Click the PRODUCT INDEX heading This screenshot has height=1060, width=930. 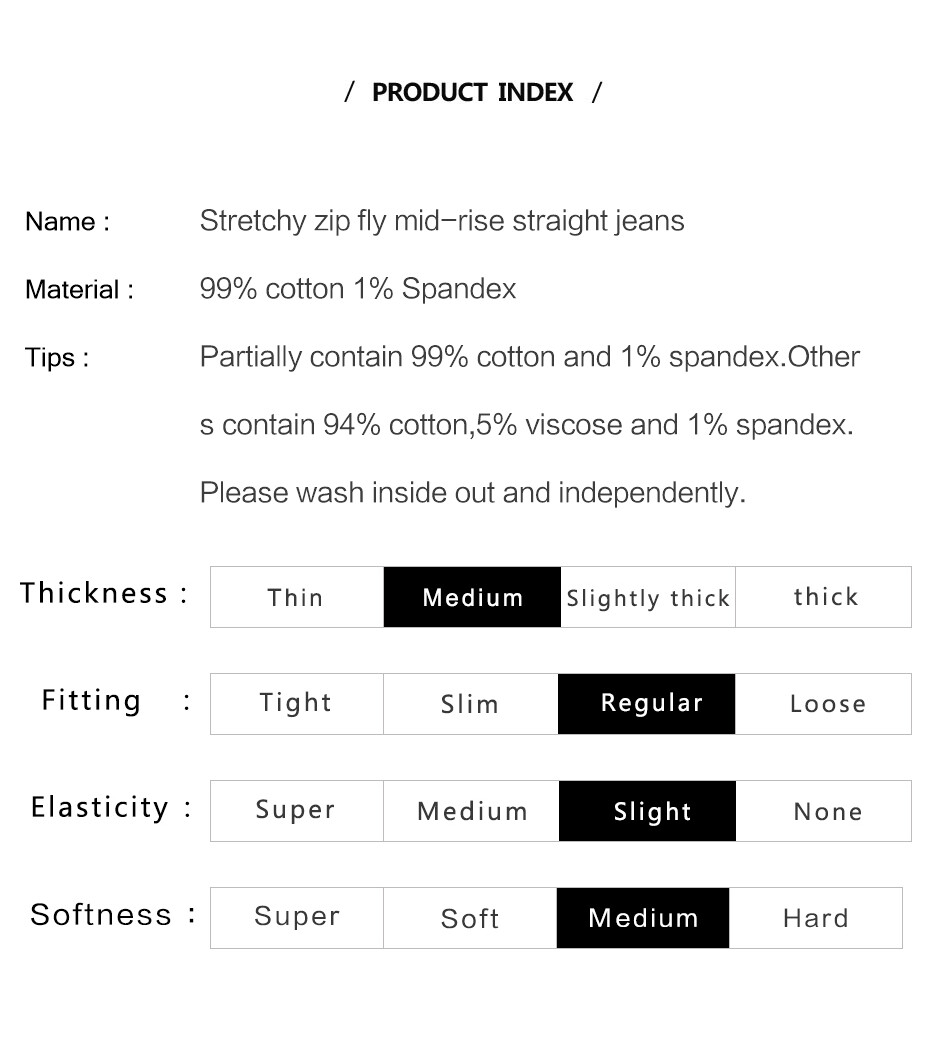pos(472,92)
